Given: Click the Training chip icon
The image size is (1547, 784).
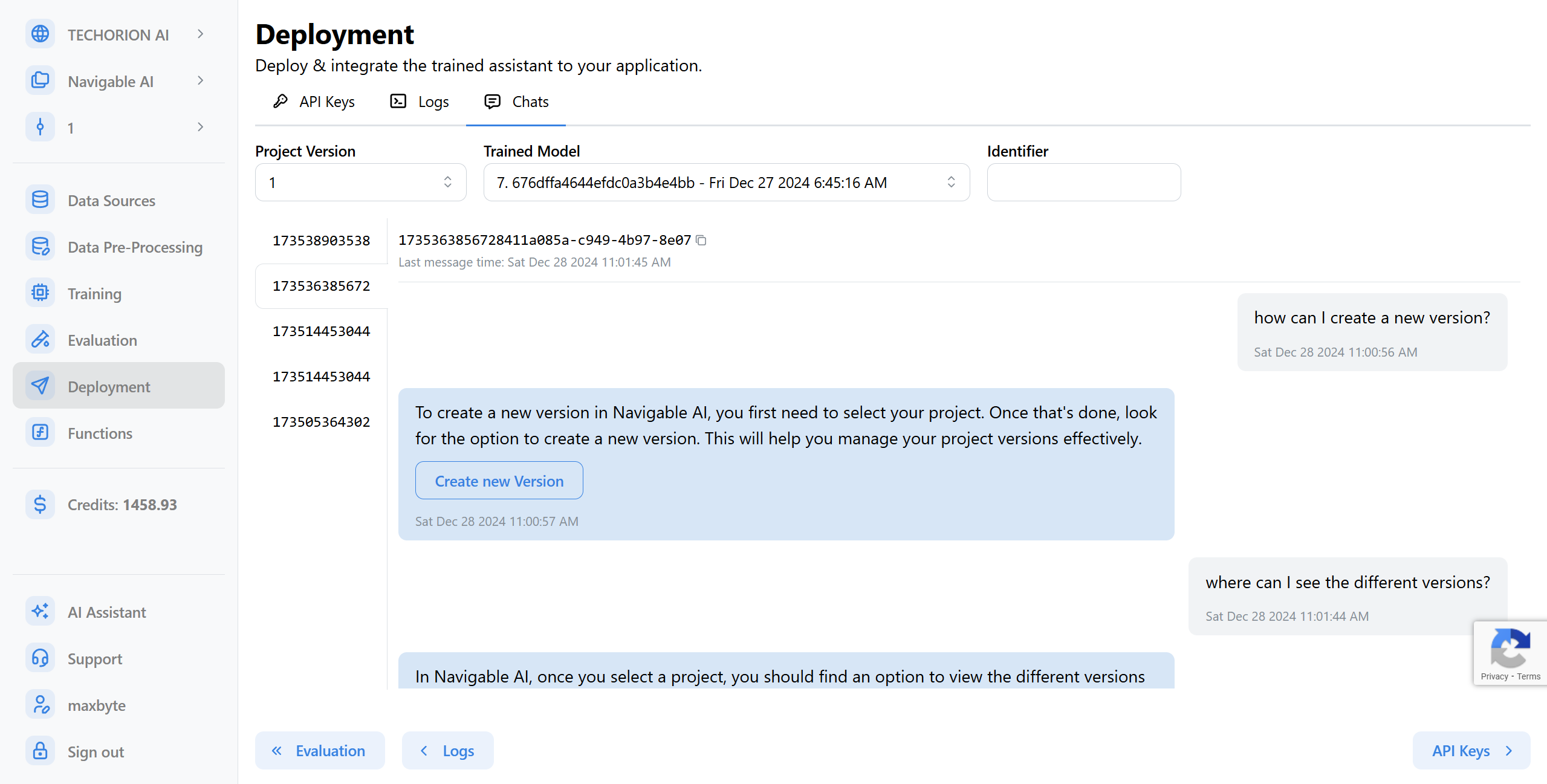Looking at the screenshot, I should (40, 293).
